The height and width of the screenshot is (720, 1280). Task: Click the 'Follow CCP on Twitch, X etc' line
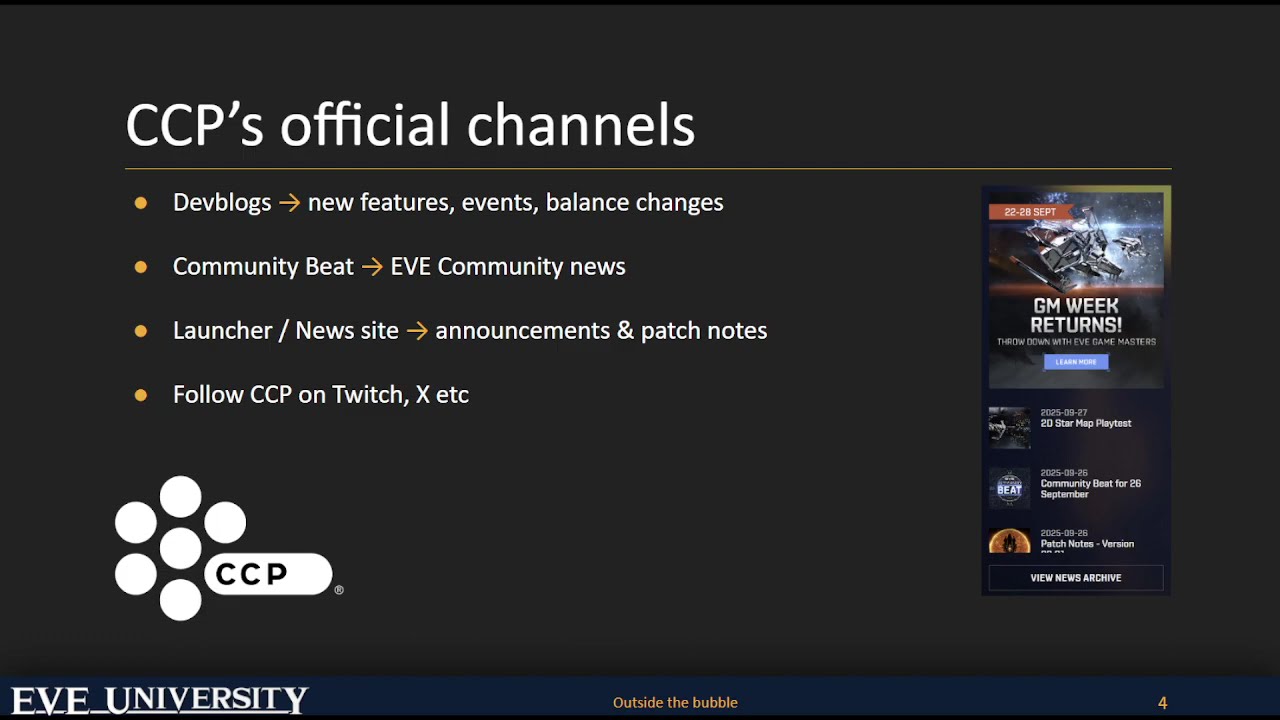click(321, 394)
